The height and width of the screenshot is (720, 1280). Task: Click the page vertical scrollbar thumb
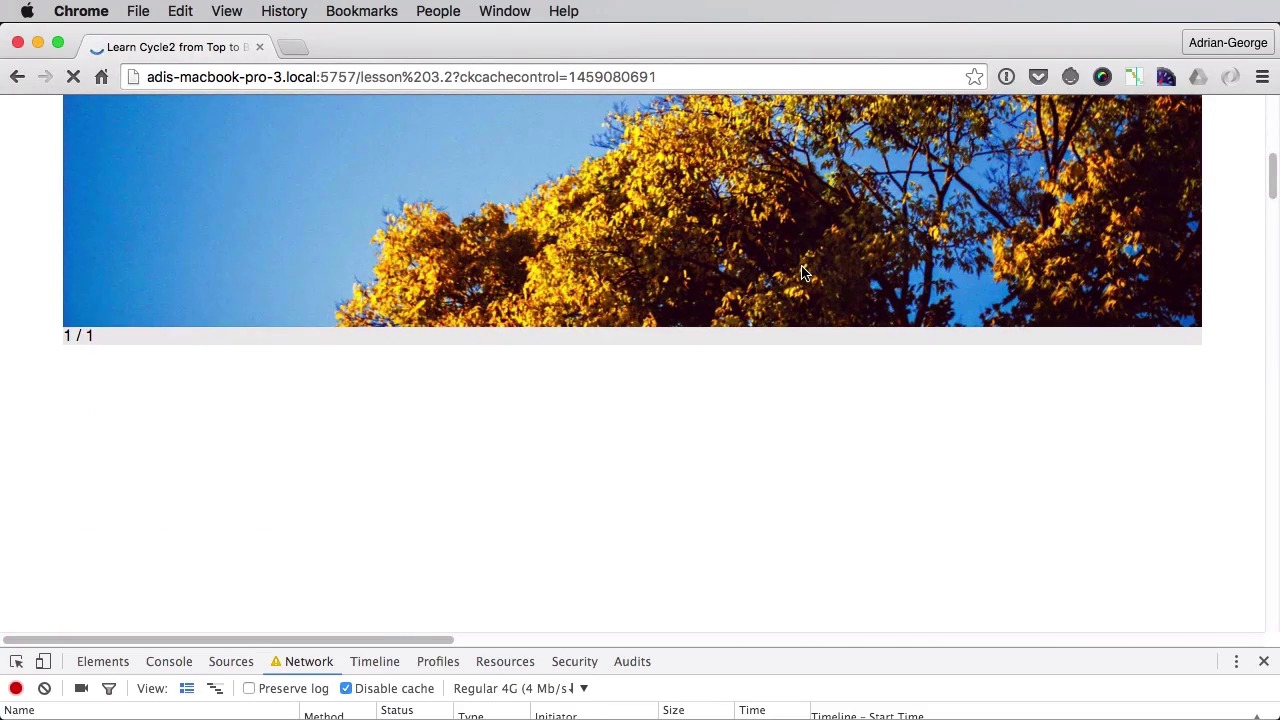pos(1272,177)
